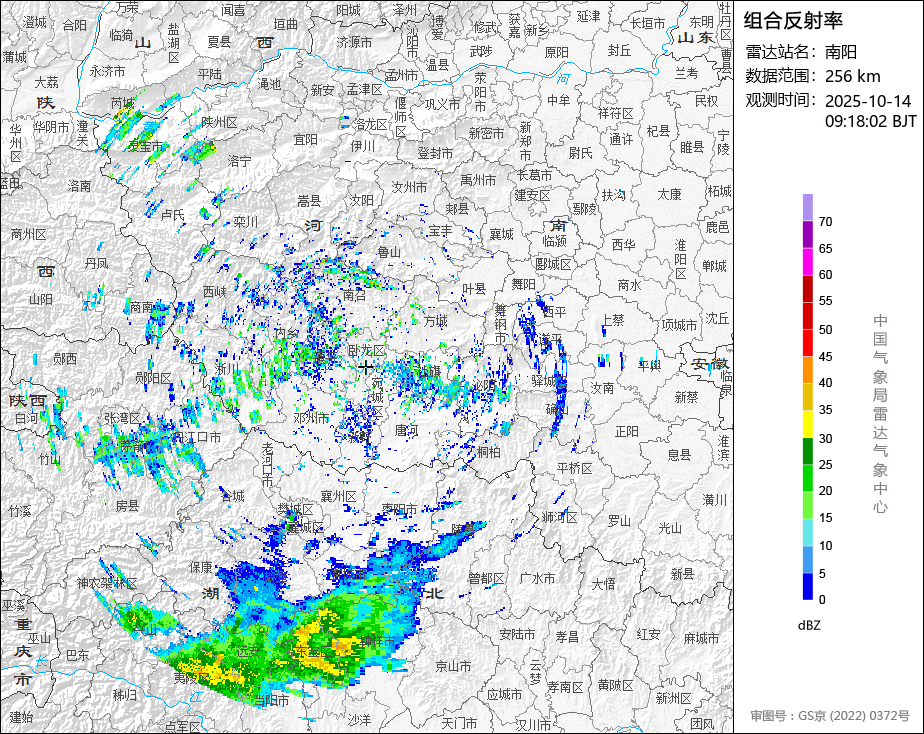Select the 老河口市 label
The width and height of the screenshot is (924, 734).
pos(268,465)
